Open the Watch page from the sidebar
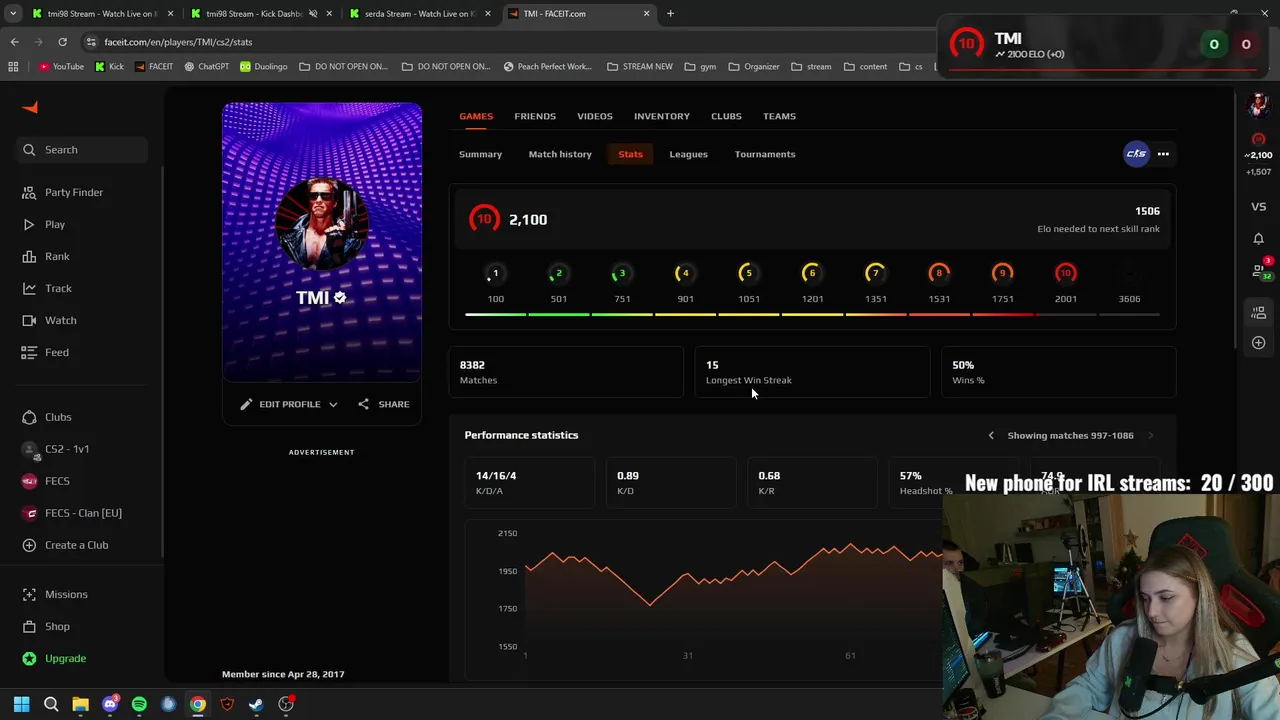Image resolution: width=1280 pixels, height=720 pixels. pos(60,320)
